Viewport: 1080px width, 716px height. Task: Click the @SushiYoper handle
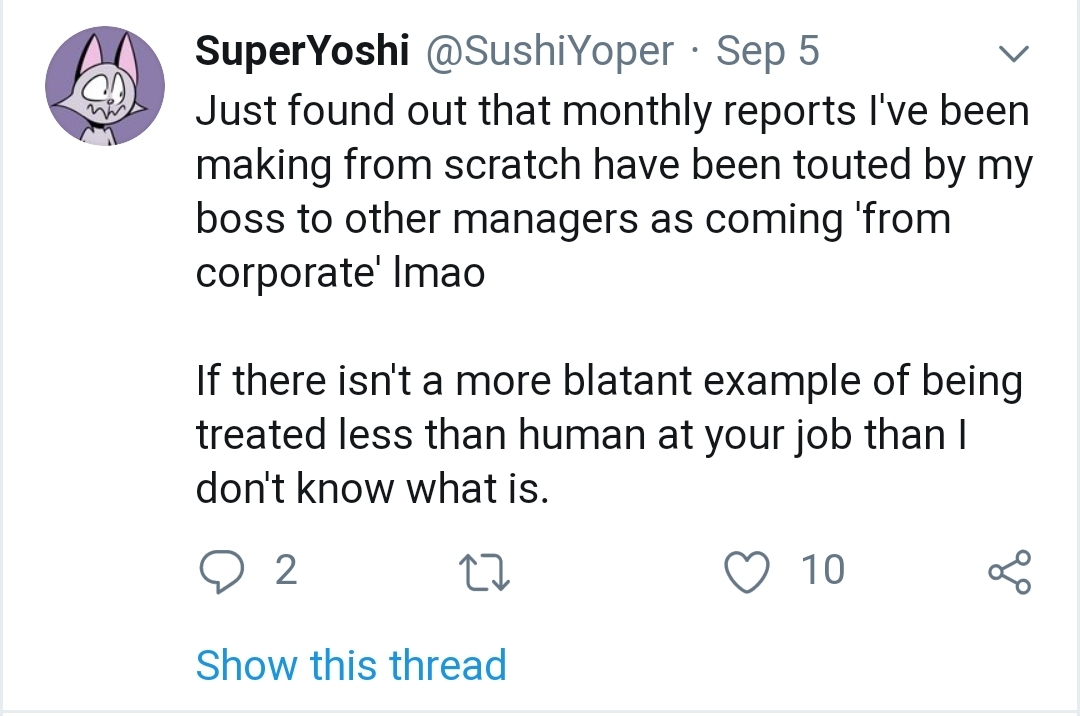tap(550, 51)
